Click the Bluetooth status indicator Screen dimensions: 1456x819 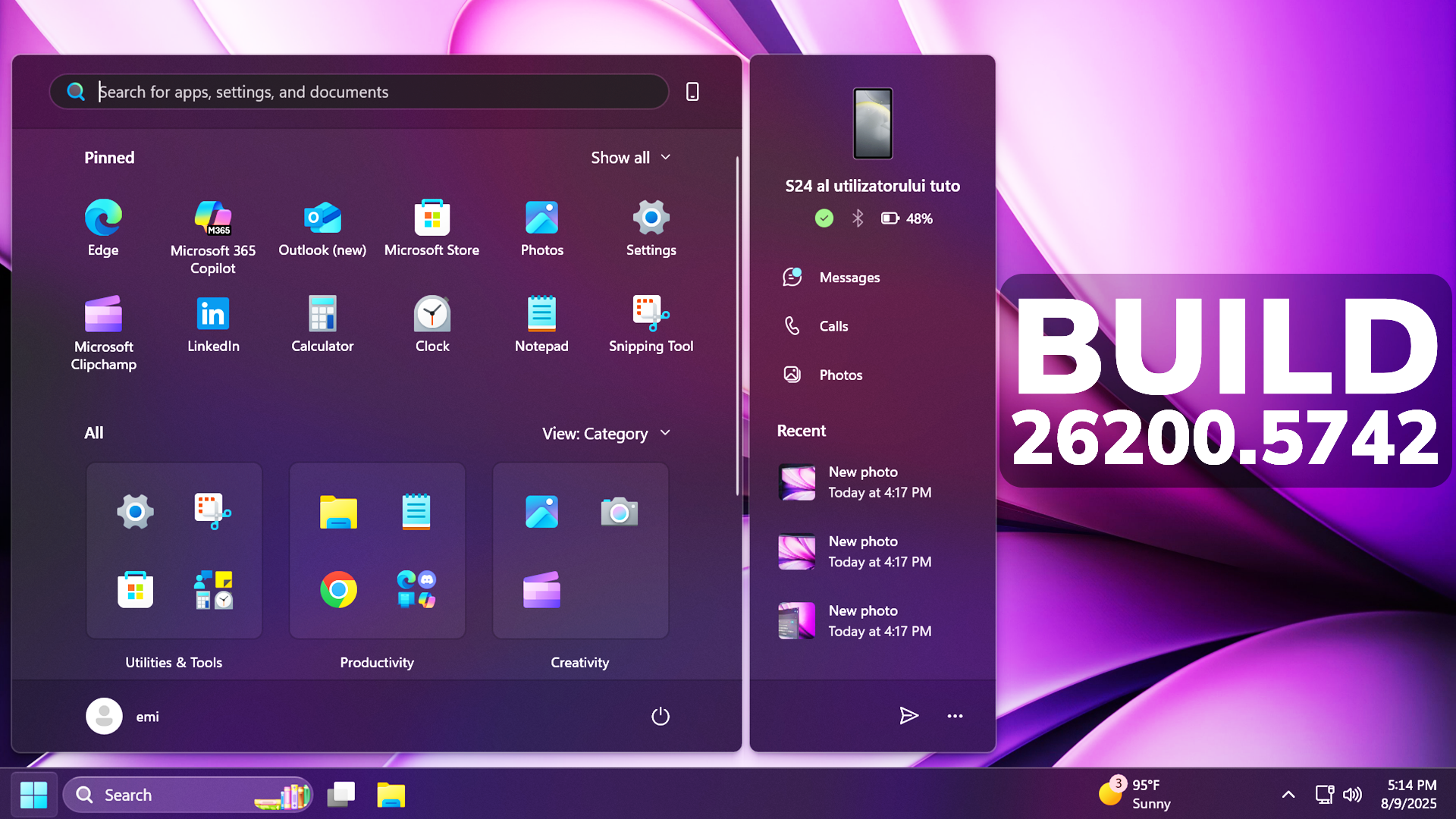[858, 218]
